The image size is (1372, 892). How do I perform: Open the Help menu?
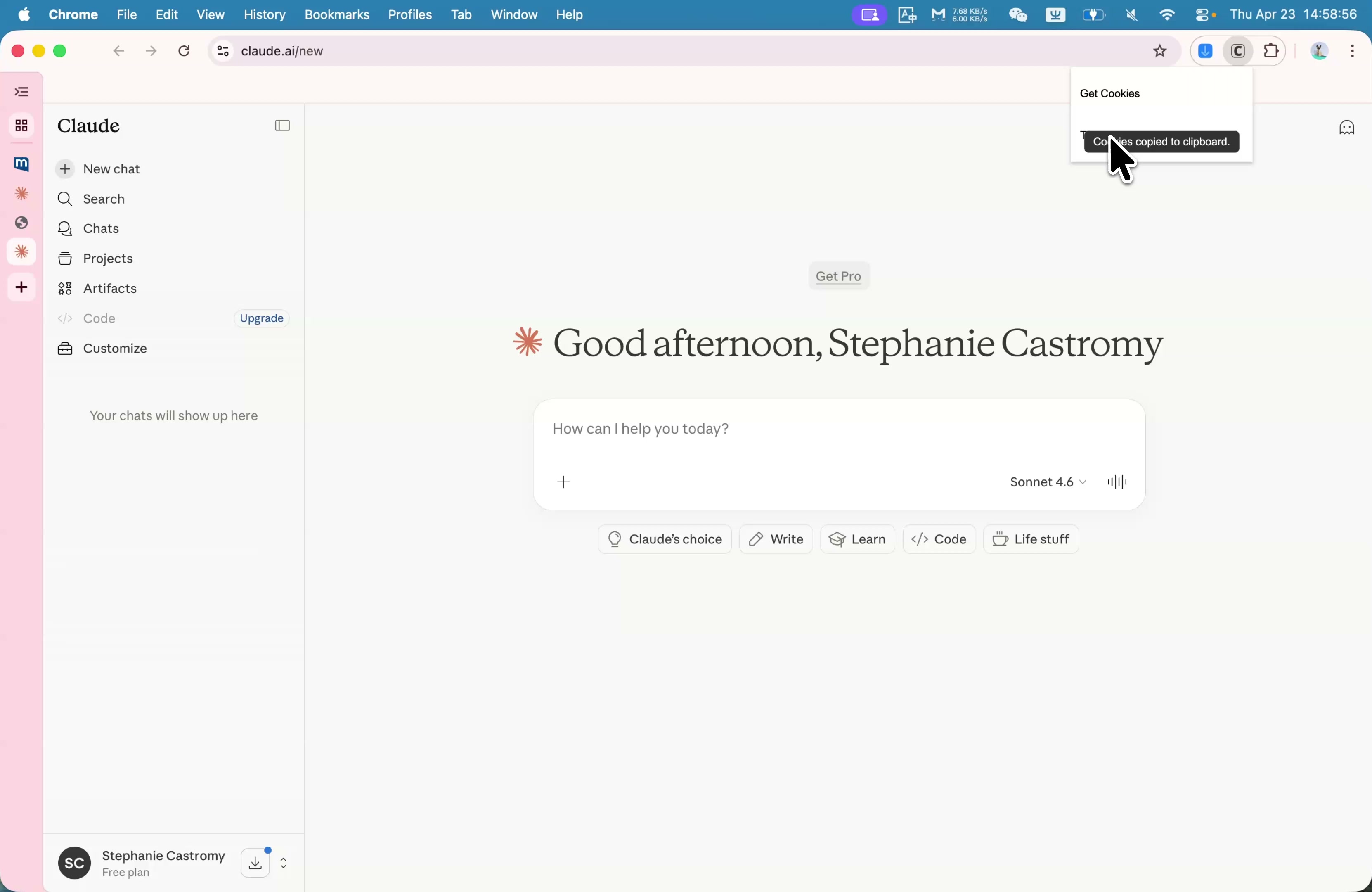570,14
